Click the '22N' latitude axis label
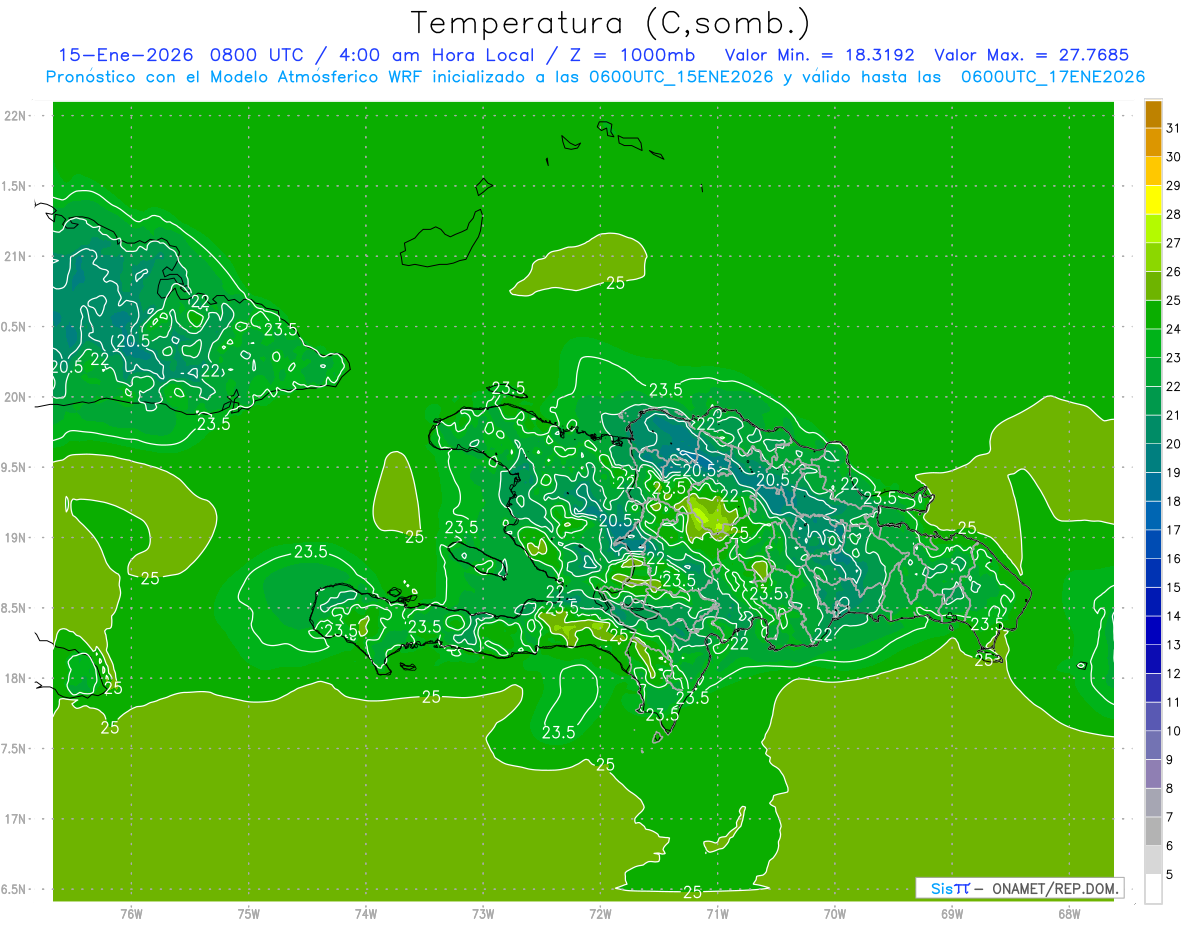Viewport: 1200px width, 927px height. [x=14, y=116]
